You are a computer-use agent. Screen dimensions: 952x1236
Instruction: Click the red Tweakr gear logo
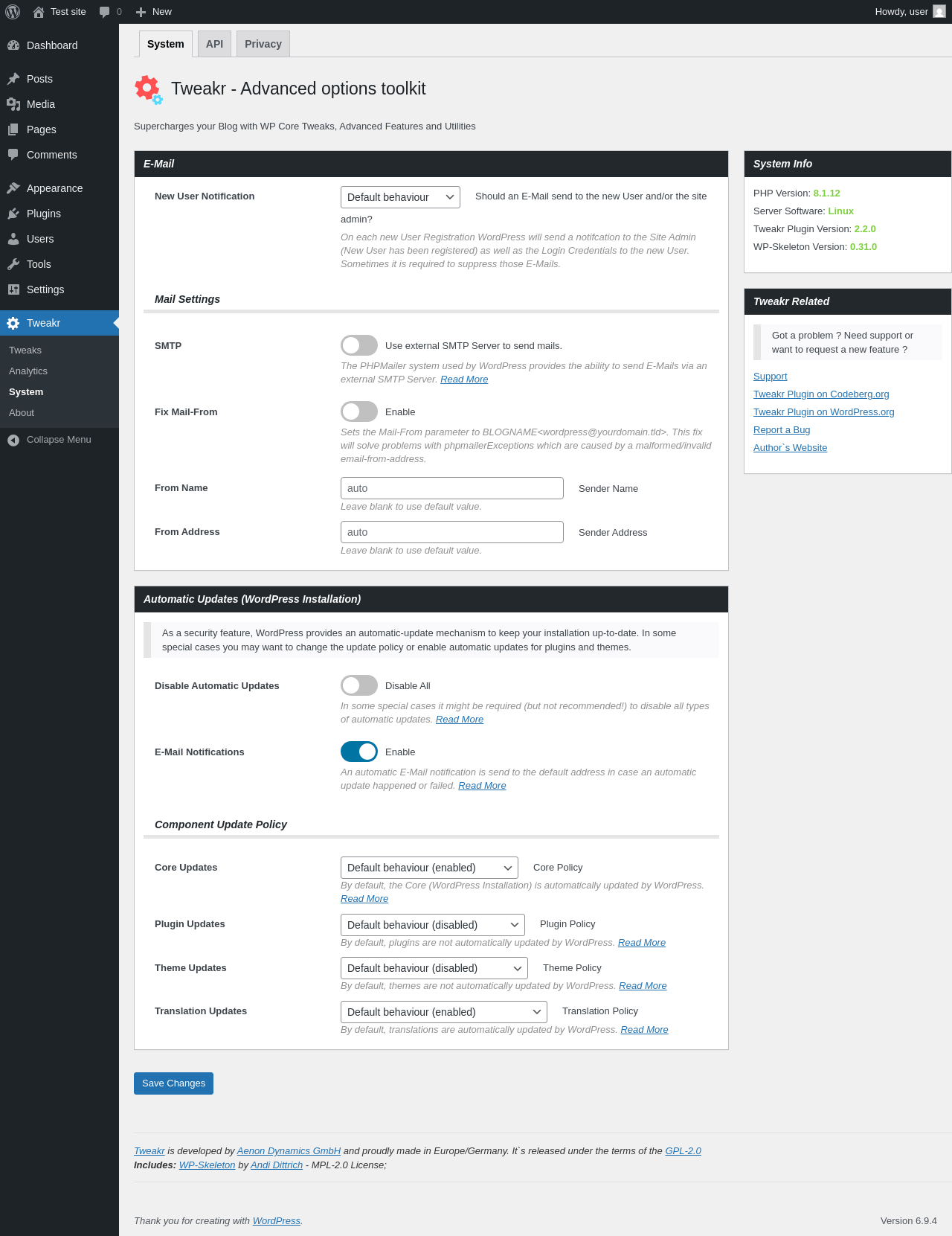point(149,89)
